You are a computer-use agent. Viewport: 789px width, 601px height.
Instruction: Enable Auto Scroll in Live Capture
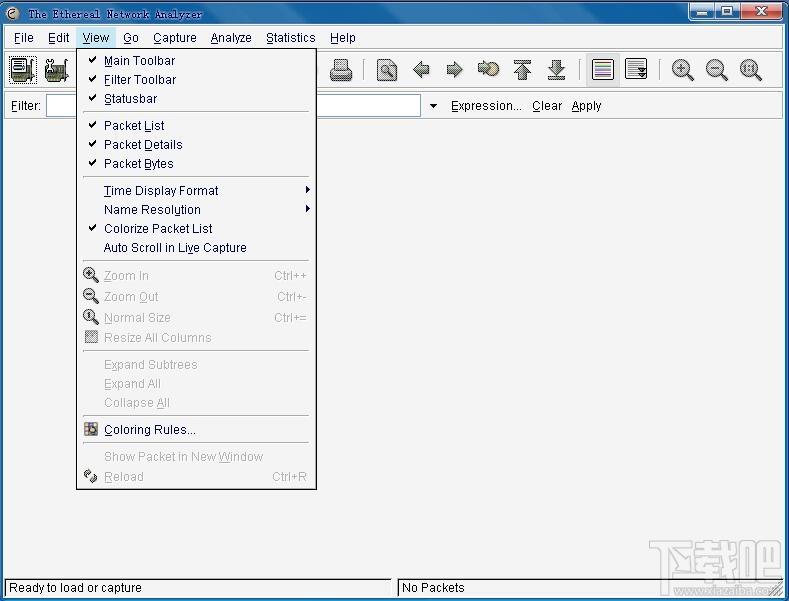196,248
